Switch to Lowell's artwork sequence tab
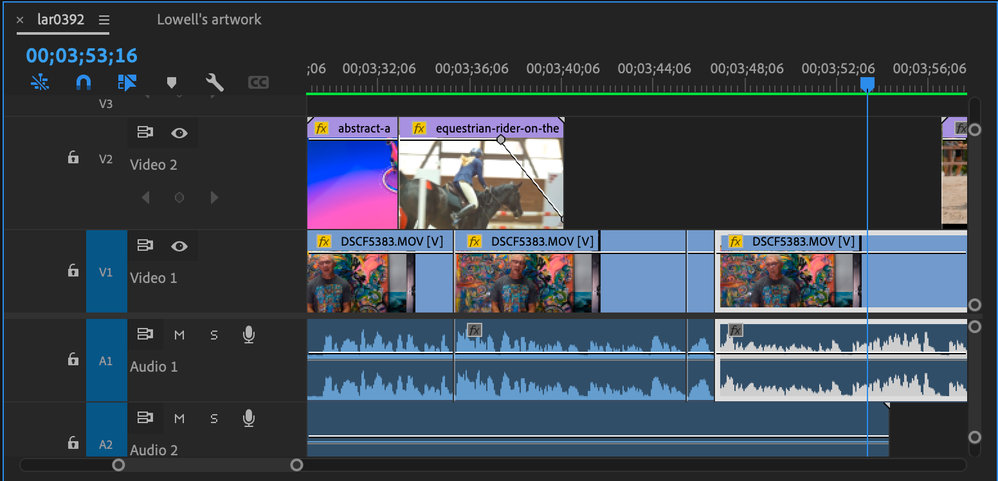Viewport: 998px width, 481px height. pyautogui.click(x=209, y=20)
